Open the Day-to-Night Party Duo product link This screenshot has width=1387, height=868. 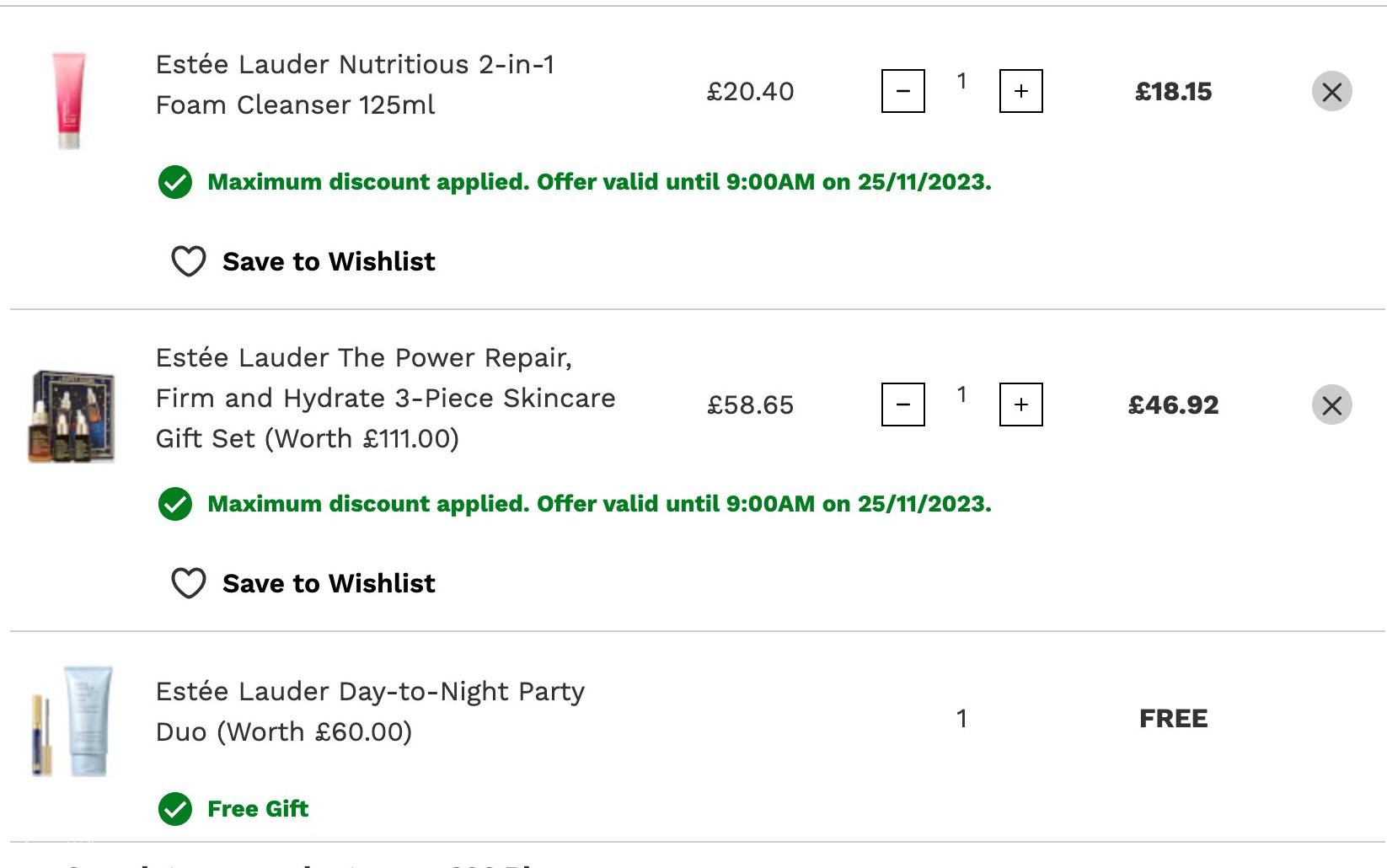click(370, 711)
